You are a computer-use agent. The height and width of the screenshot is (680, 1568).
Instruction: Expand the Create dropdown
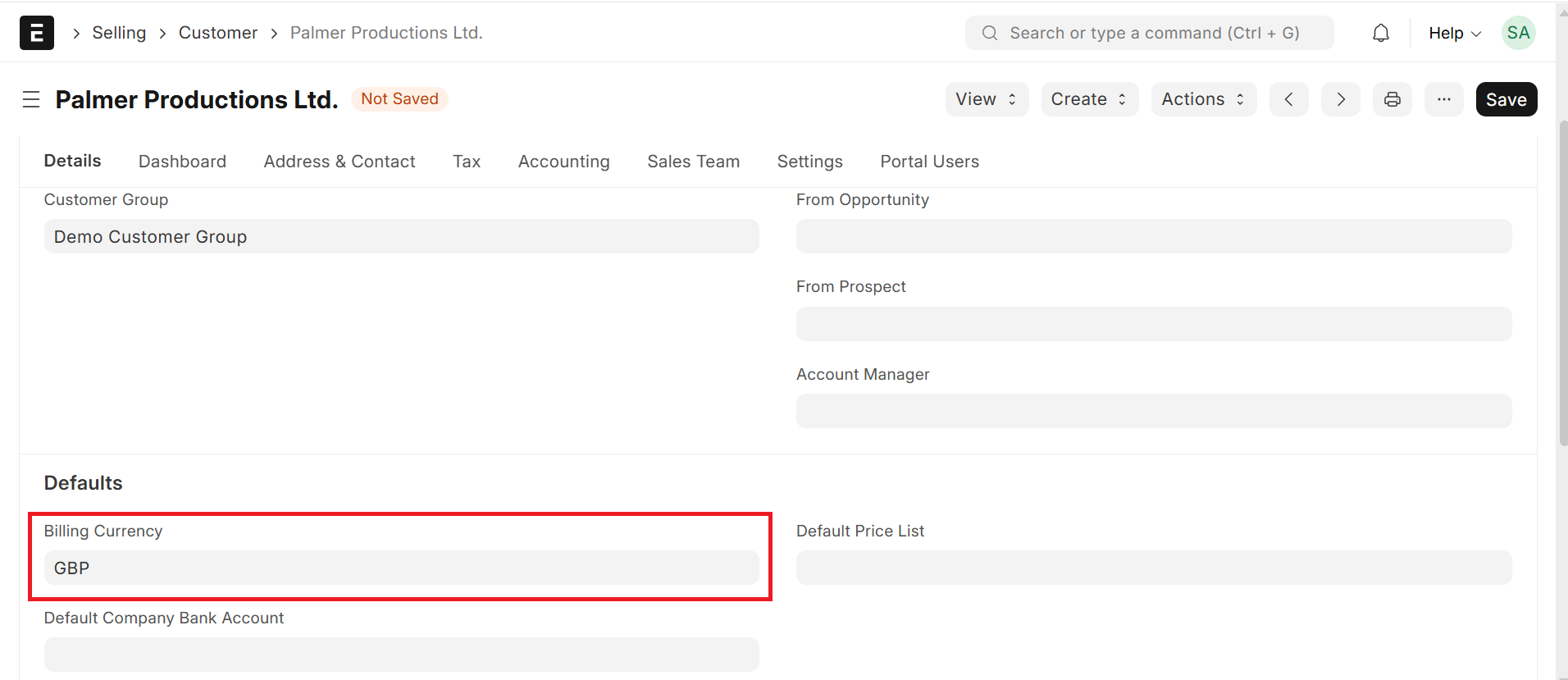1089,99
